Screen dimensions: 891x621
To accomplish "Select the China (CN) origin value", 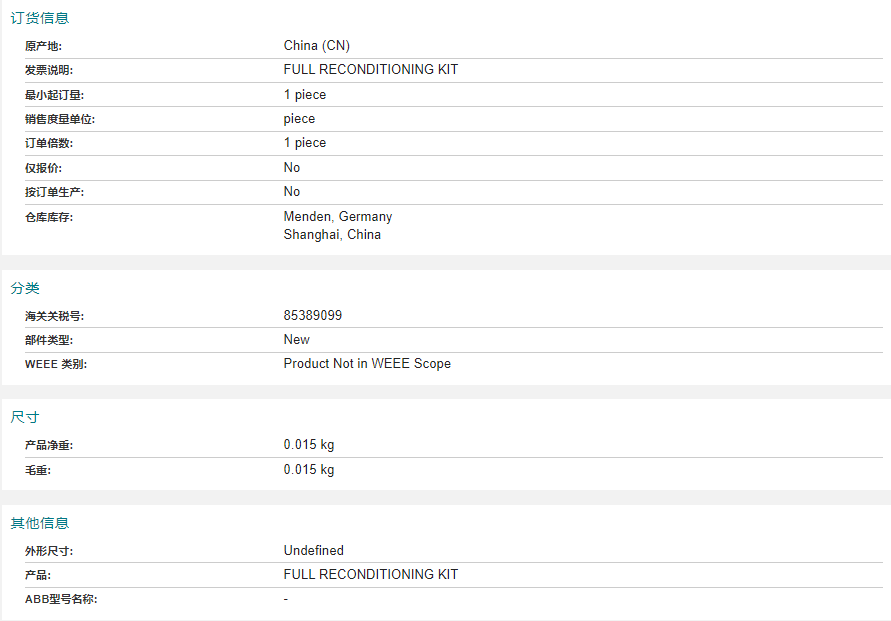I will pos(317,45).
